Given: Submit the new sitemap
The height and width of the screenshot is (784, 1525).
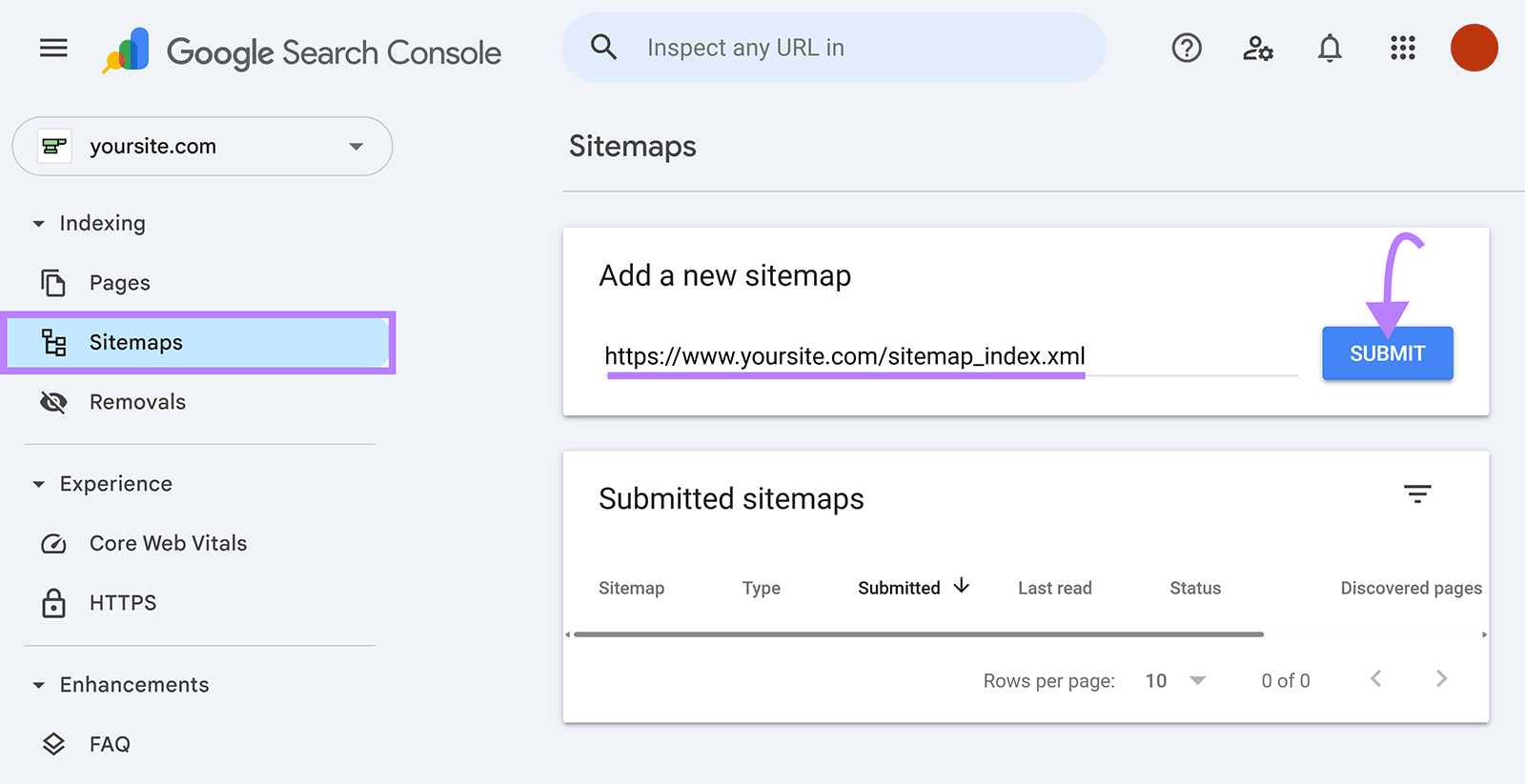Looking at the screenshot, I should click(1387, 352).
